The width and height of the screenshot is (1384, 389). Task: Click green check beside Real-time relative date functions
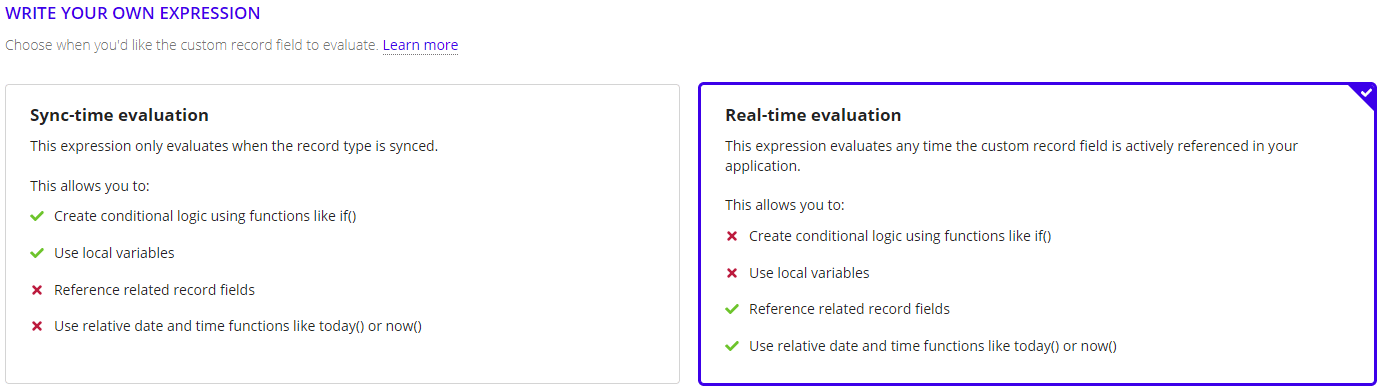732,346
